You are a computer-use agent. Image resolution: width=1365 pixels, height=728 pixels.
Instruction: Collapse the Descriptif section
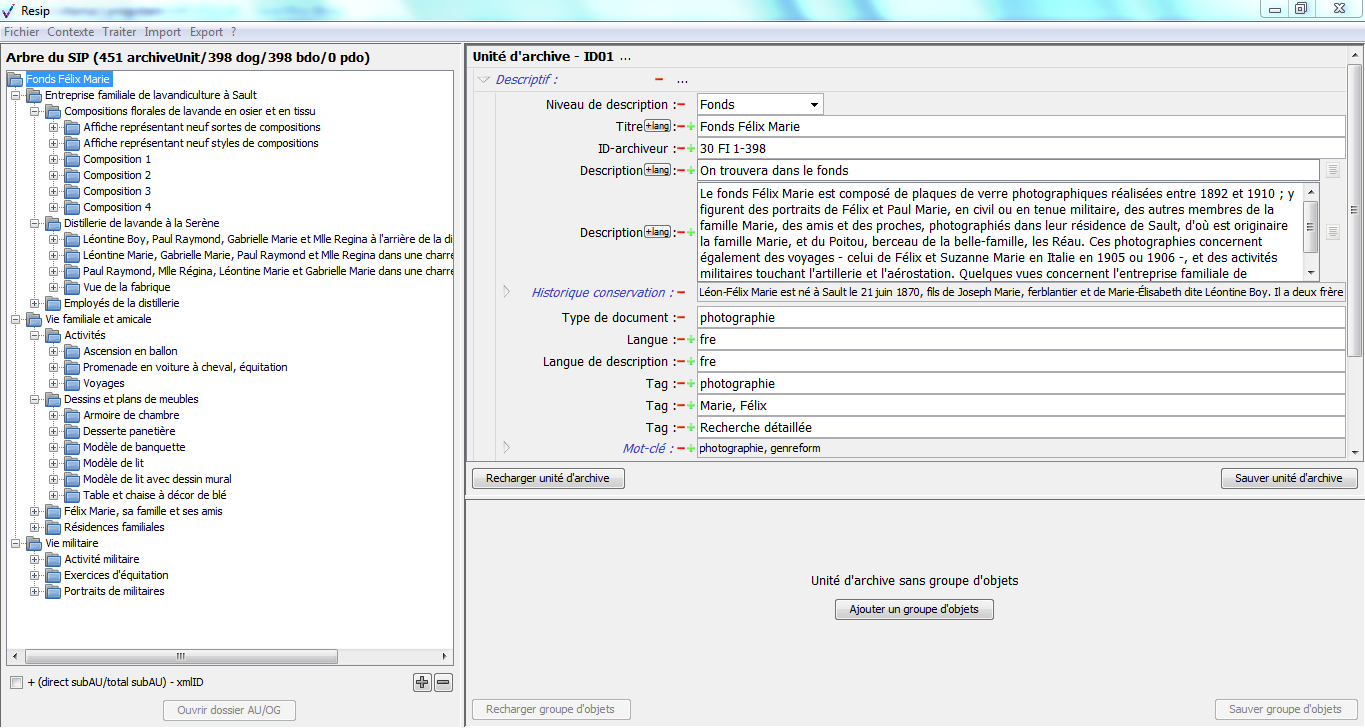tap(484, 80)
